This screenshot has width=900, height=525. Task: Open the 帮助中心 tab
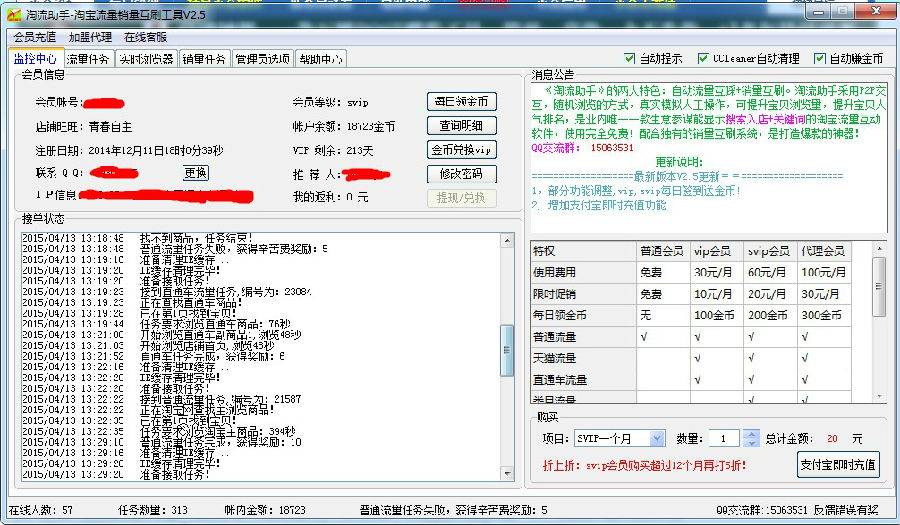coord(321,59)
